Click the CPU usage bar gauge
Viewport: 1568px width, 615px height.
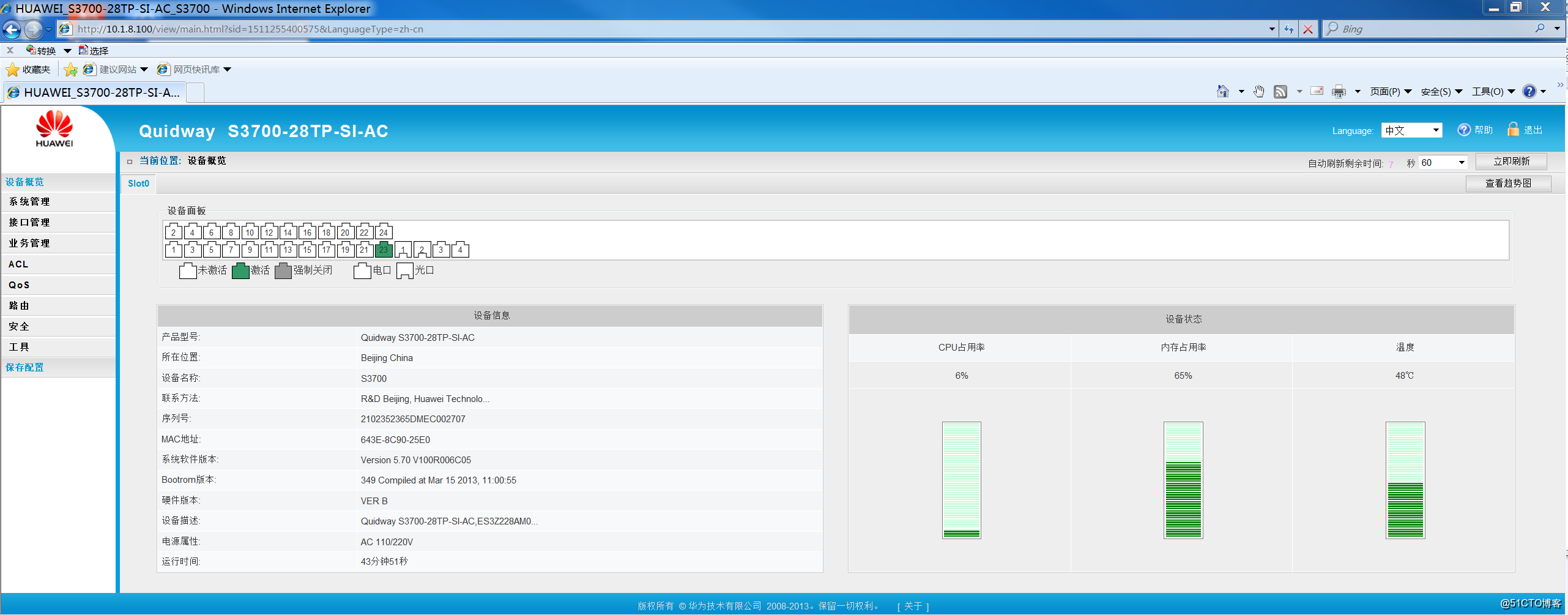(x=961, y=480)
